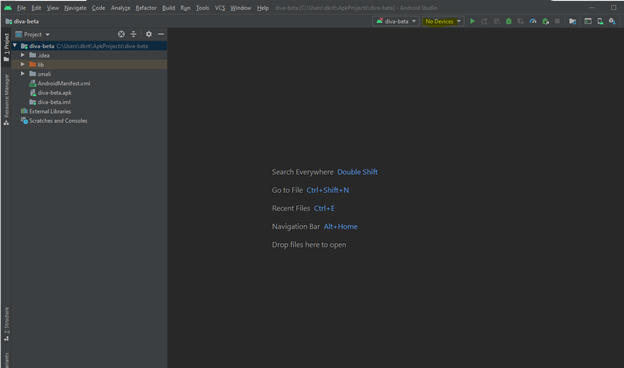Click the Double Shift shortcut text
Screen dimensions: 624x368
point(357,172)
